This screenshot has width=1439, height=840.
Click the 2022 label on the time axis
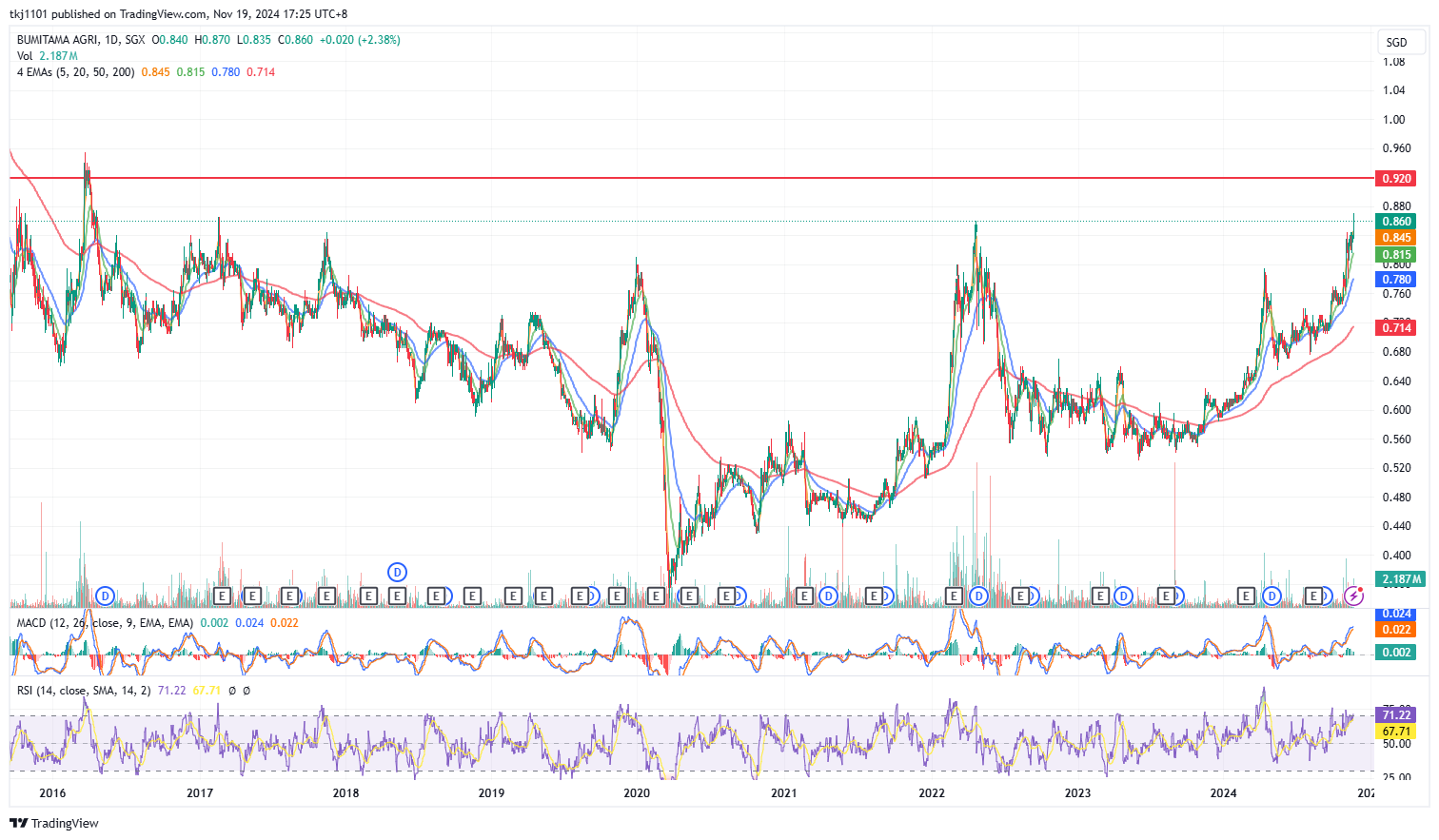click(x=931, y=793)
